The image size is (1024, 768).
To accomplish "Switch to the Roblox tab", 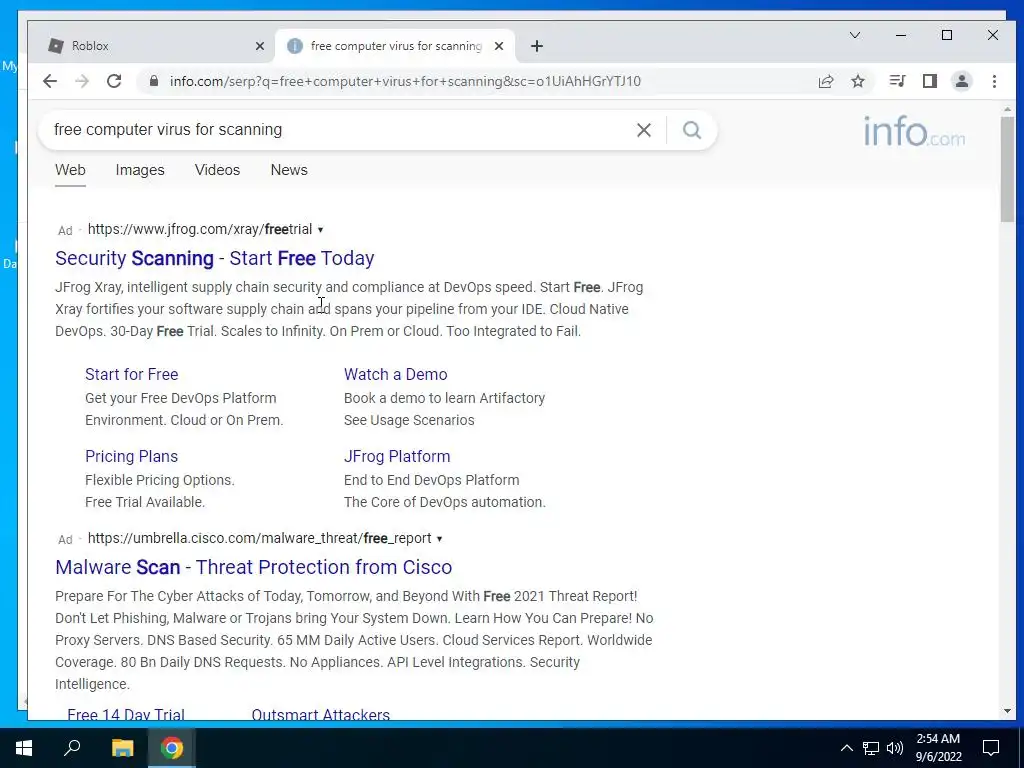I will click(x=150, y=46).
